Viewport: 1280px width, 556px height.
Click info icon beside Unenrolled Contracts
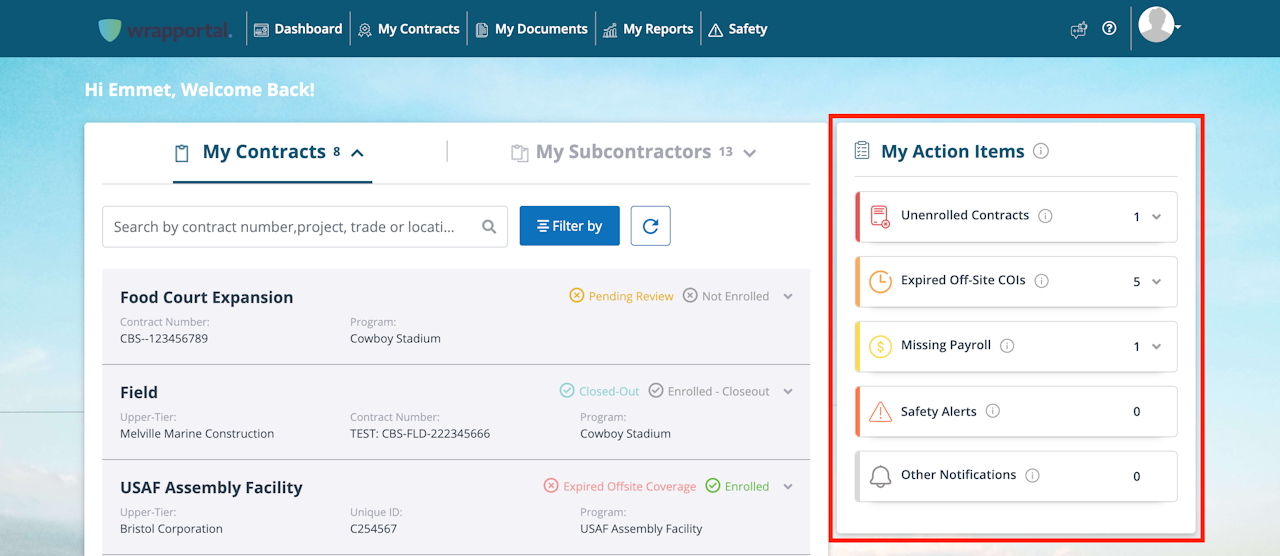1046,216
